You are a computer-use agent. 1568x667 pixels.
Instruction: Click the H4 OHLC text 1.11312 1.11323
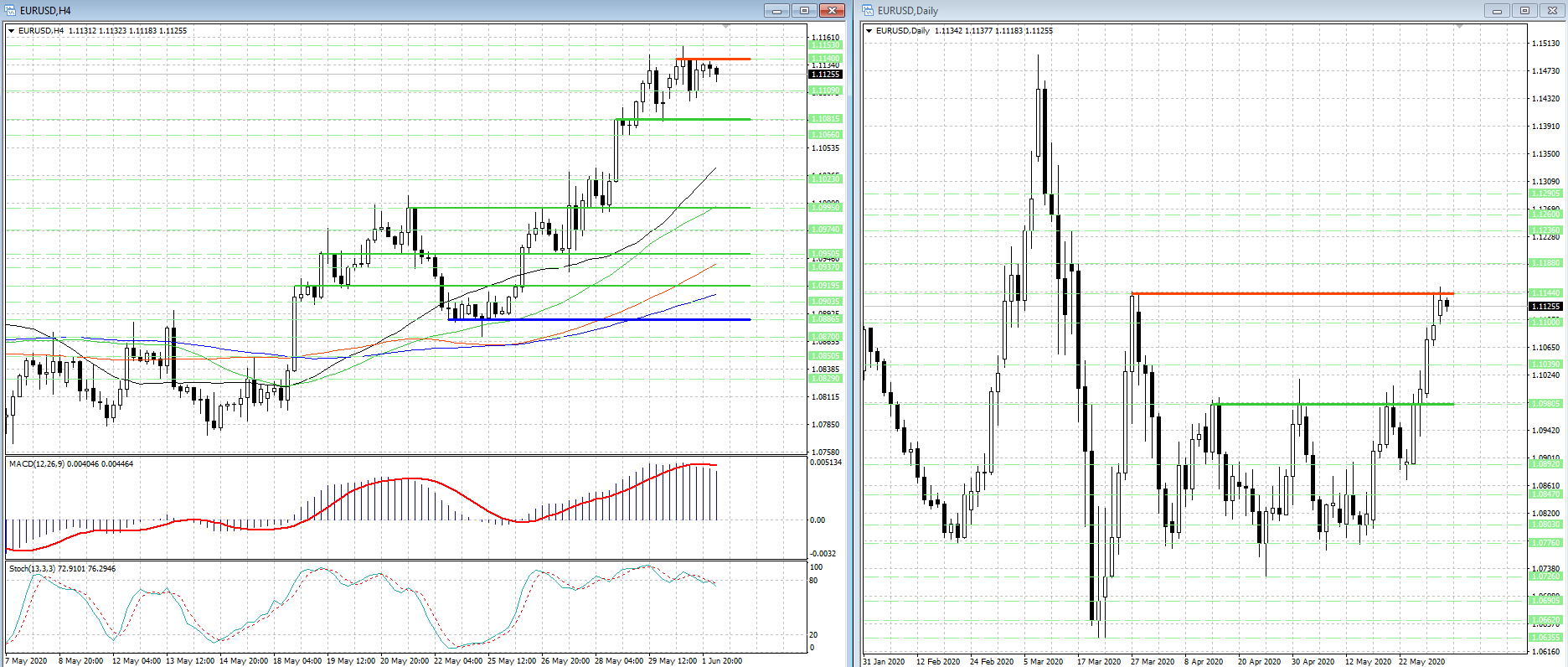pyautogui.click(x=97, y=31)
